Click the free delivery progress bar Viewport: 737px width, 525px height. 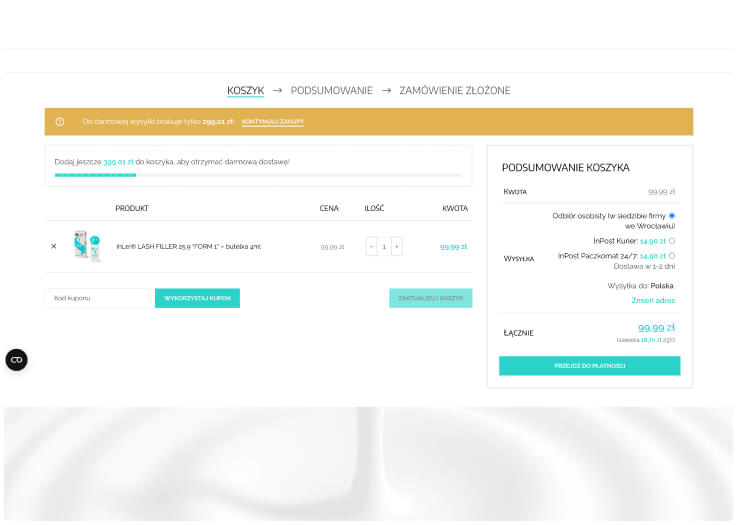click(258, 175)
